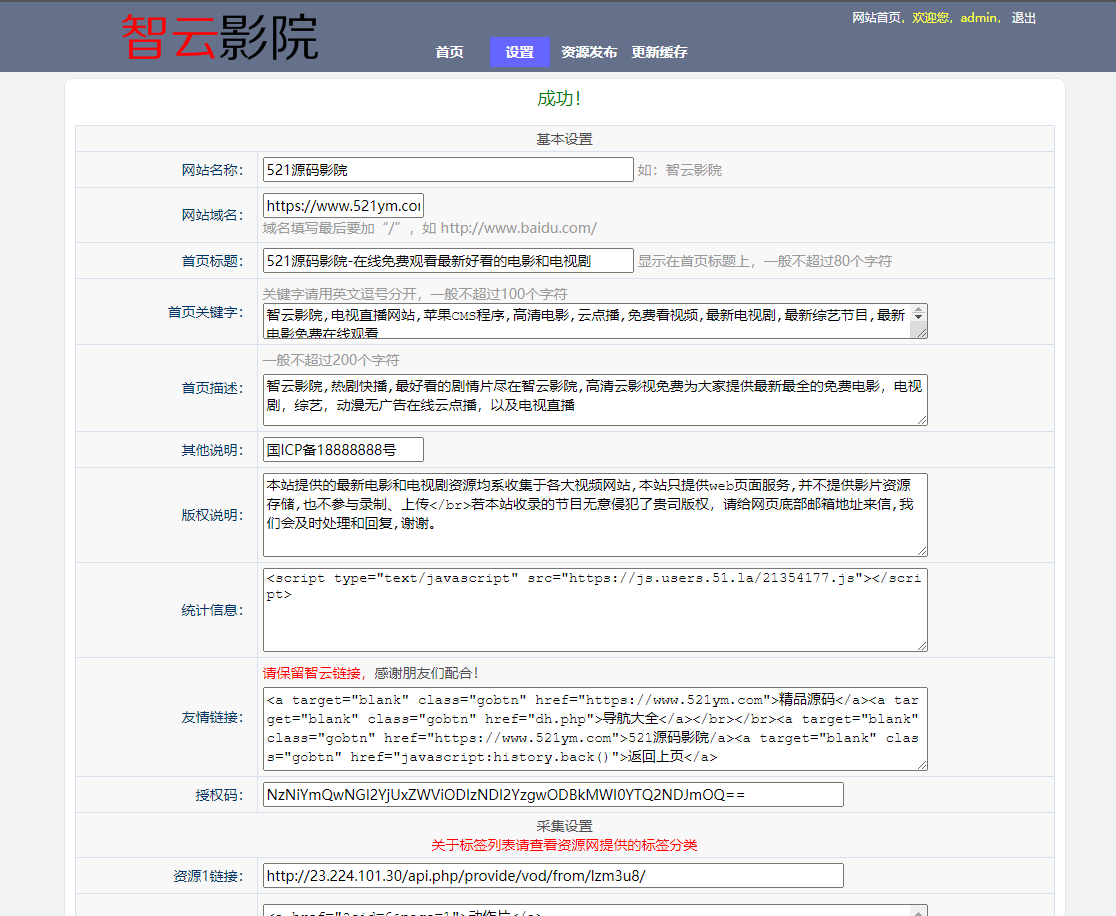Click 更新缓存 in the navigation bar

(x=659, y=53)
